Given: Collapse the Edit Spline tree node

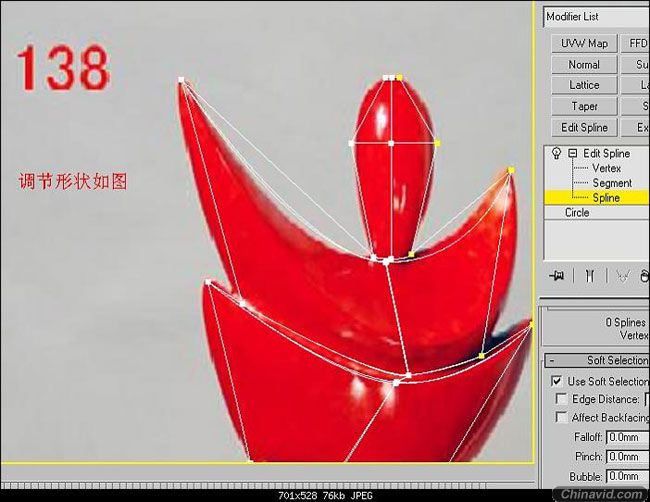Looking at the screenshot, I should click(x=572, y=153).
